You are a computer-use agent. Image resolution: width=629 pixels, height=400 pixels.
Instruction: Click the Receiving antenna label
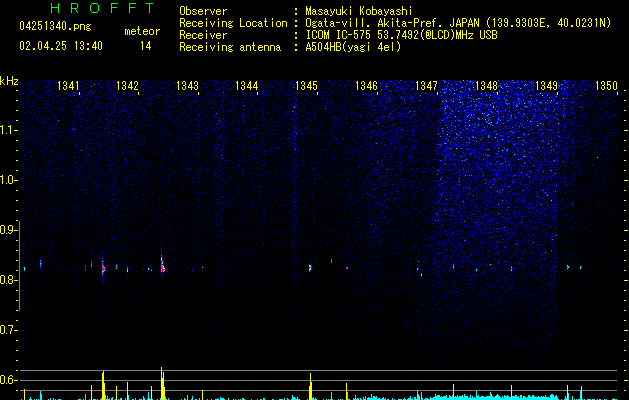230,47
